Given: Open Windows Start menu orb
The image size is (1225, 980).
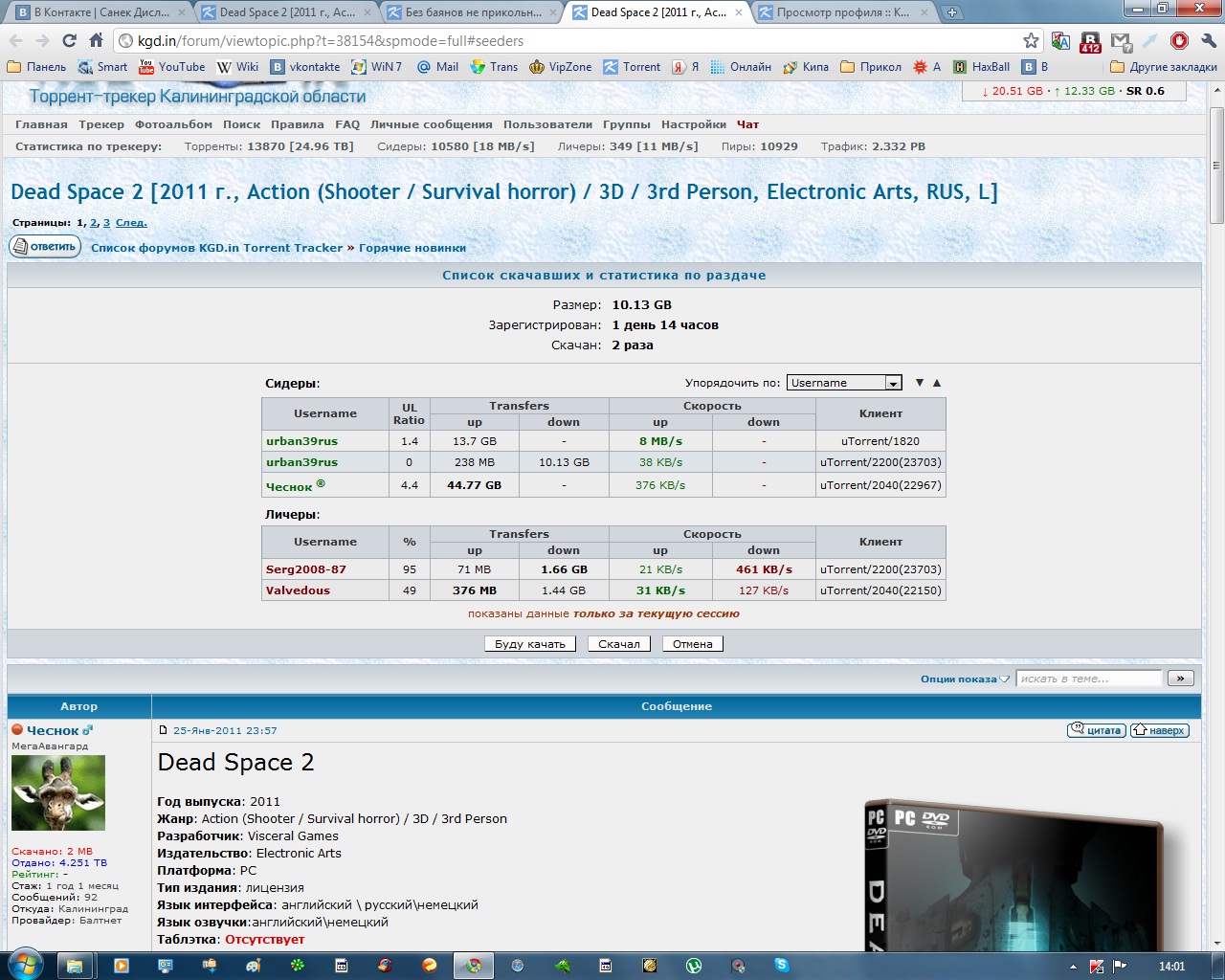Looking at the screenshot, I should coord(26,965).
